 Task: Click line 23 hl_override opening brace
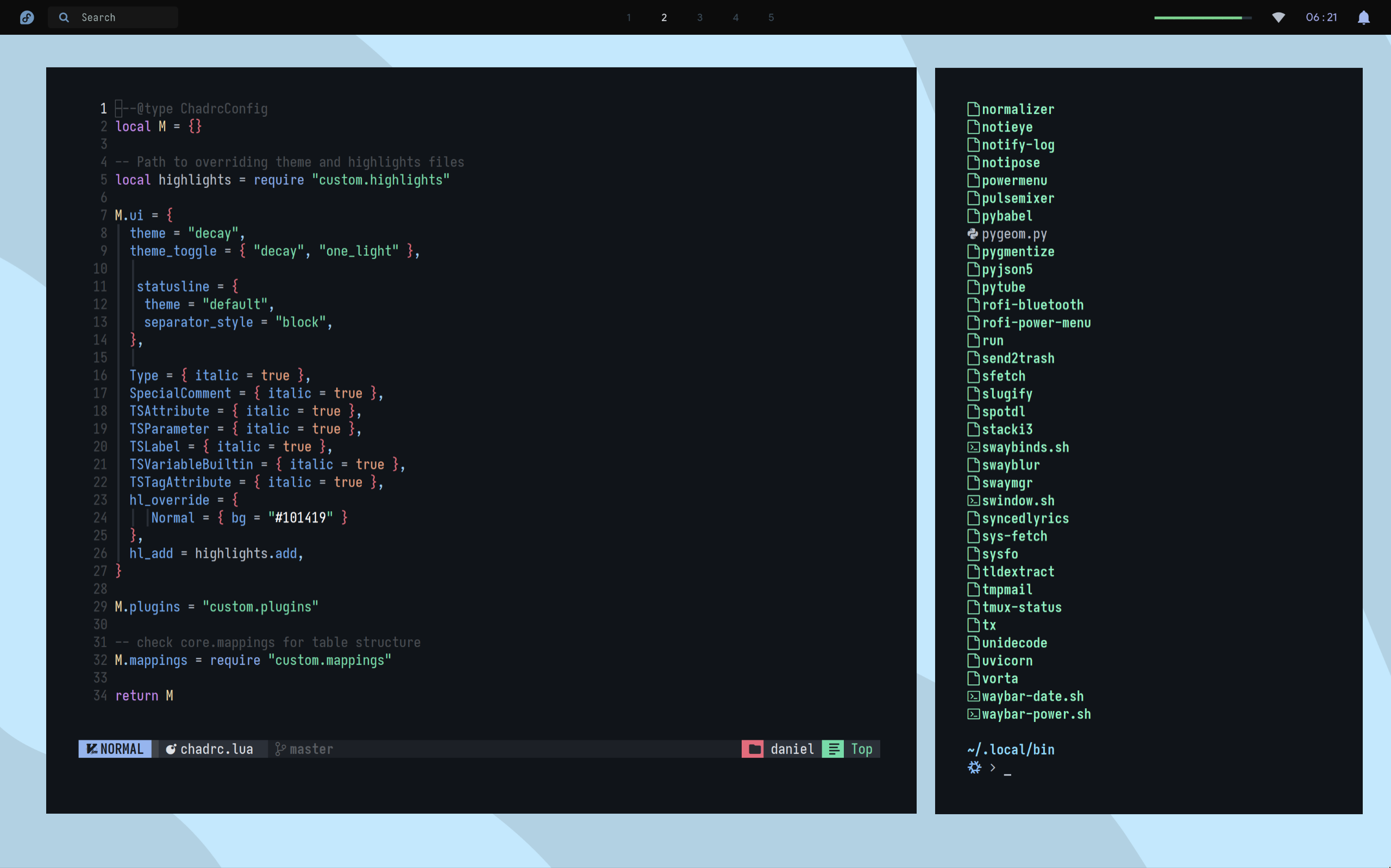(x=235, y=499)
